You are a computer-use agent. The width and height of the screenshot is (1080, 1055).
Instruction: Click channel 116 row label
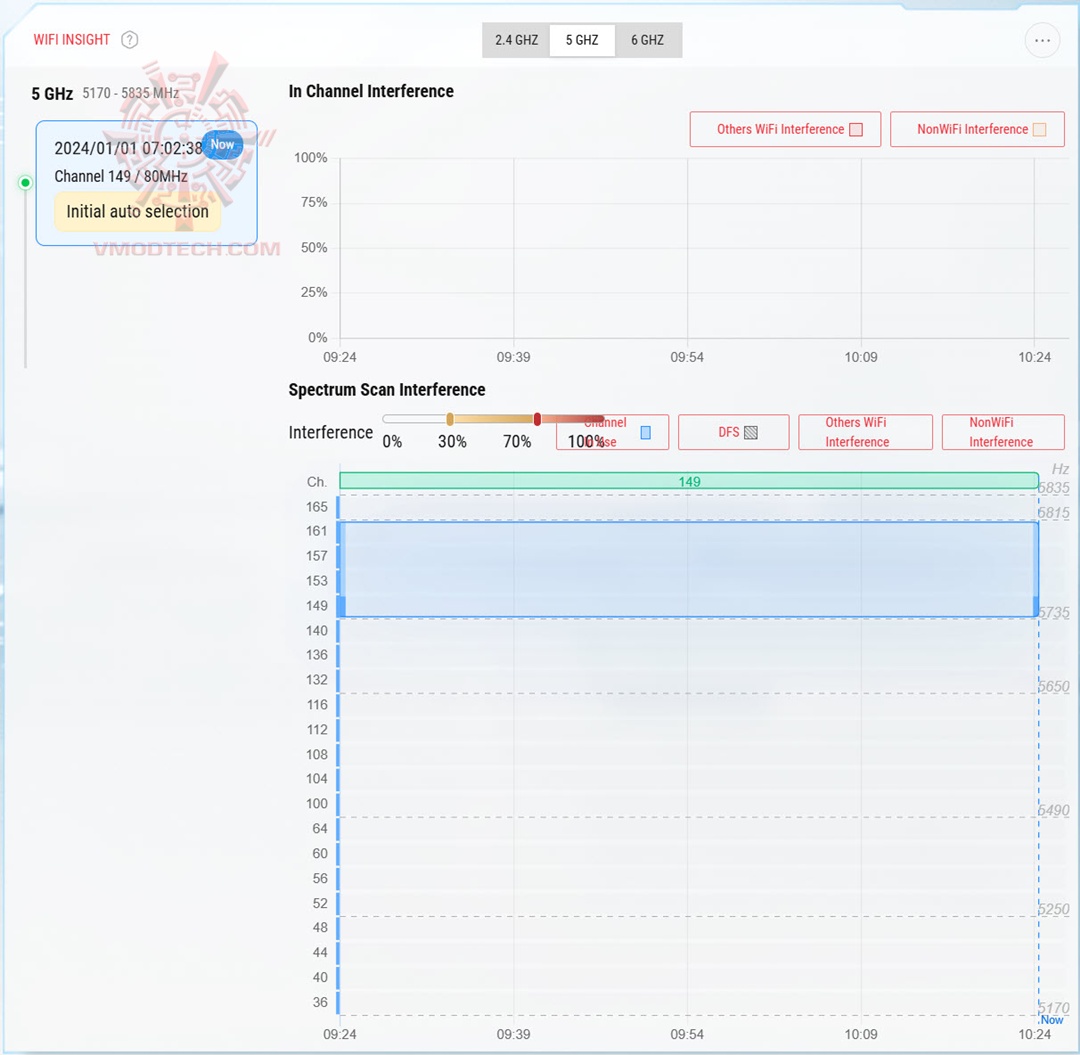[317, 704]
